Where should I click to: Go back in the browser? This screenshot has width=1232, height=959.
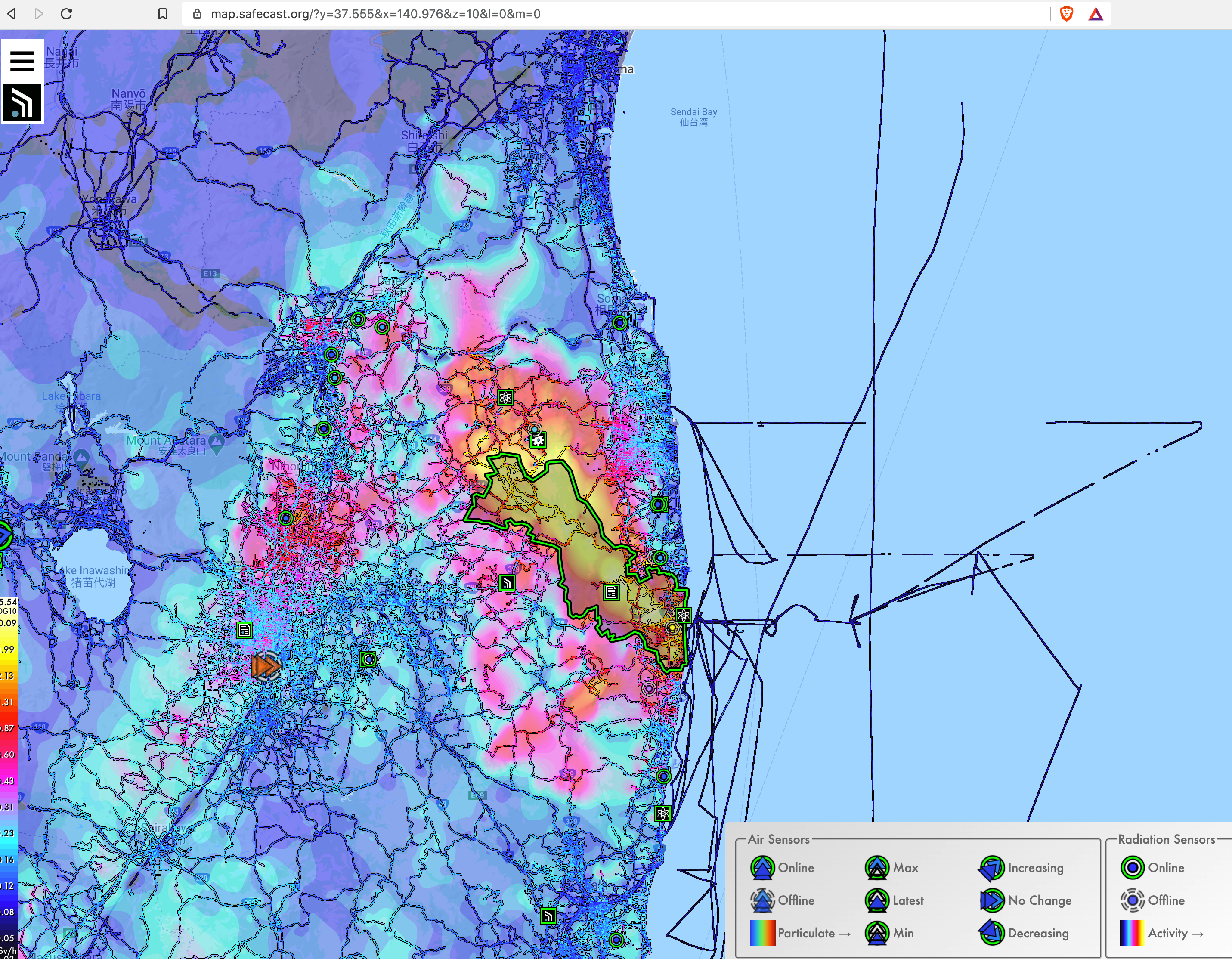[11, 13]
